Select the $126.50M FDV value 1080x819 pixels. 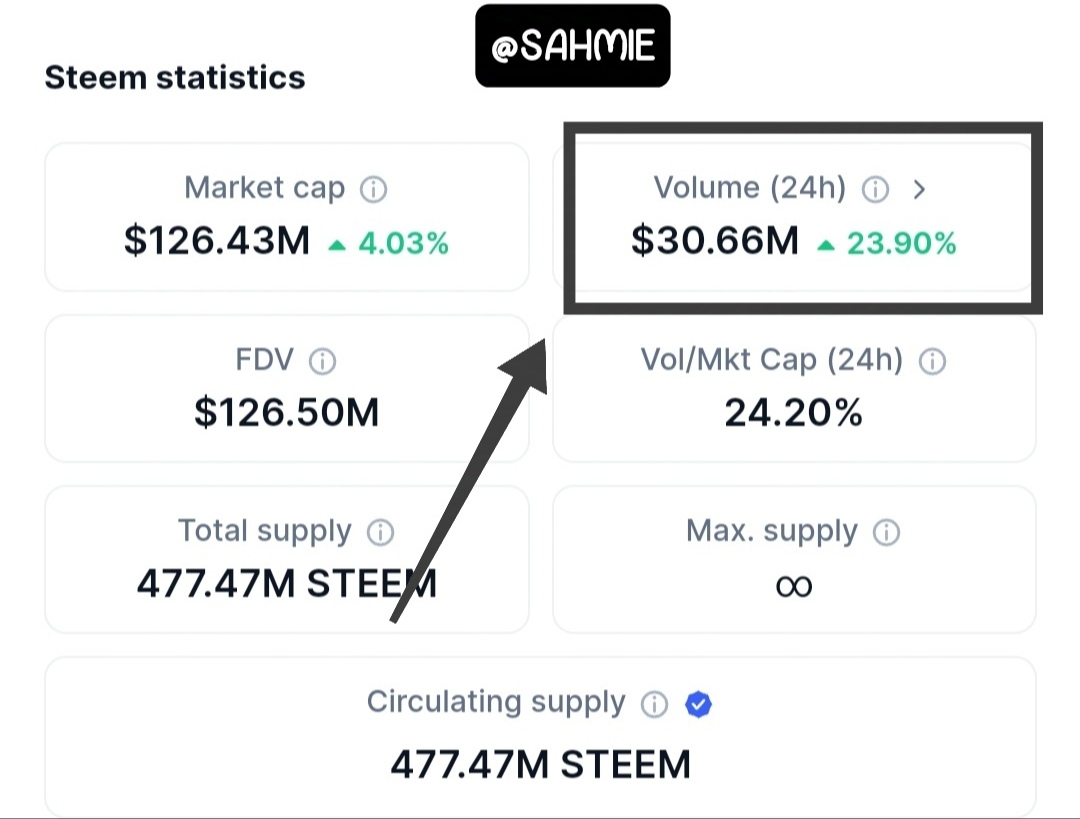pyautogui.click(x=287, y=413)
